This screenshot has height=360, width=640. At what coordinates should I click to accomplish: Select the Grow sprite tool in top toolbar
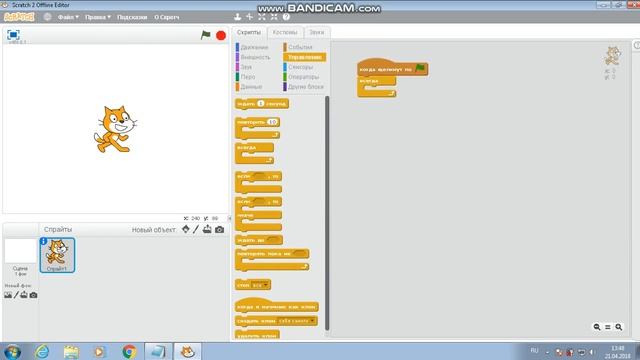(262, 17)
